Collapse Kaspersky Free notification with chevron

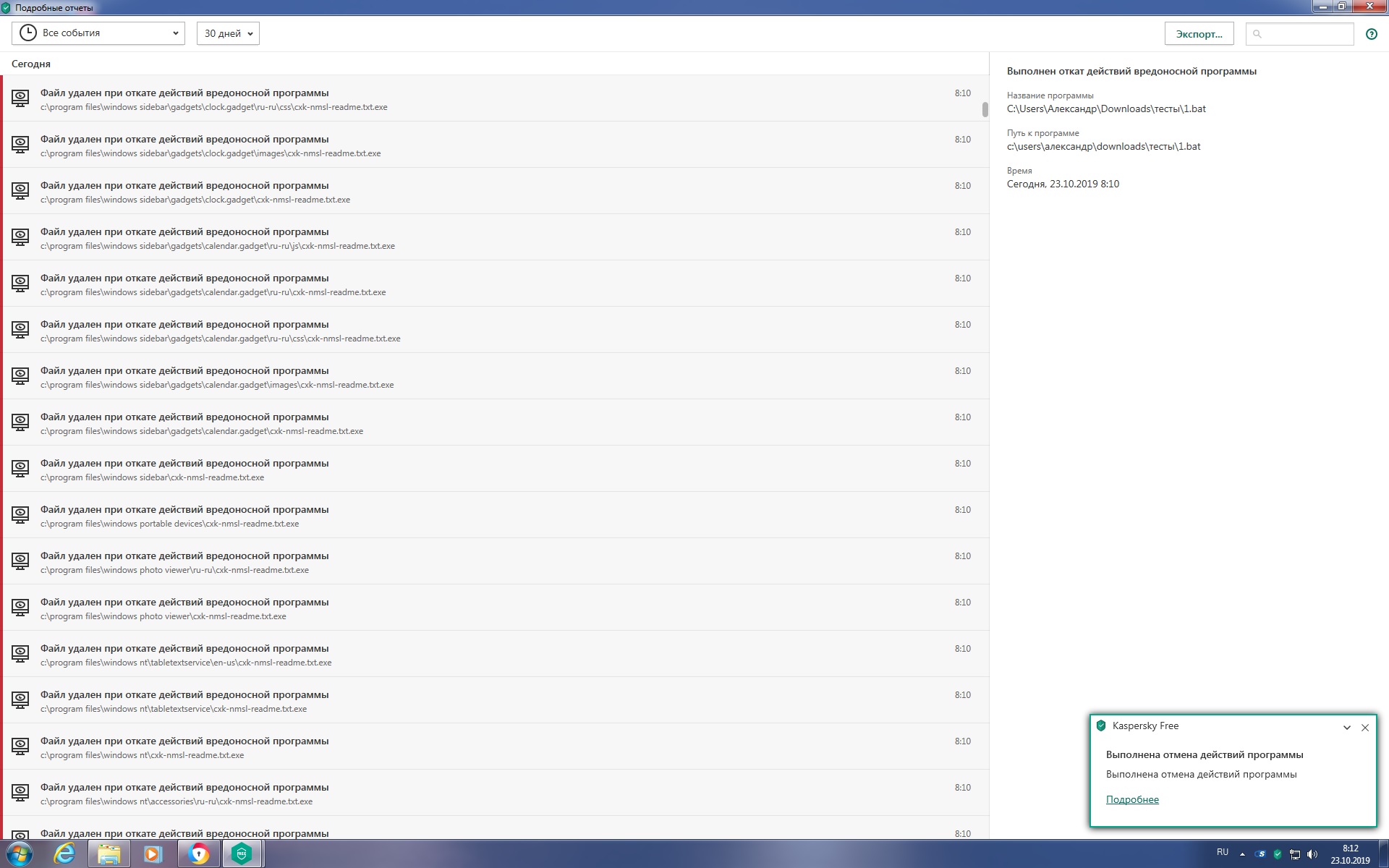pyautogui.click(x=1347, y=728)
